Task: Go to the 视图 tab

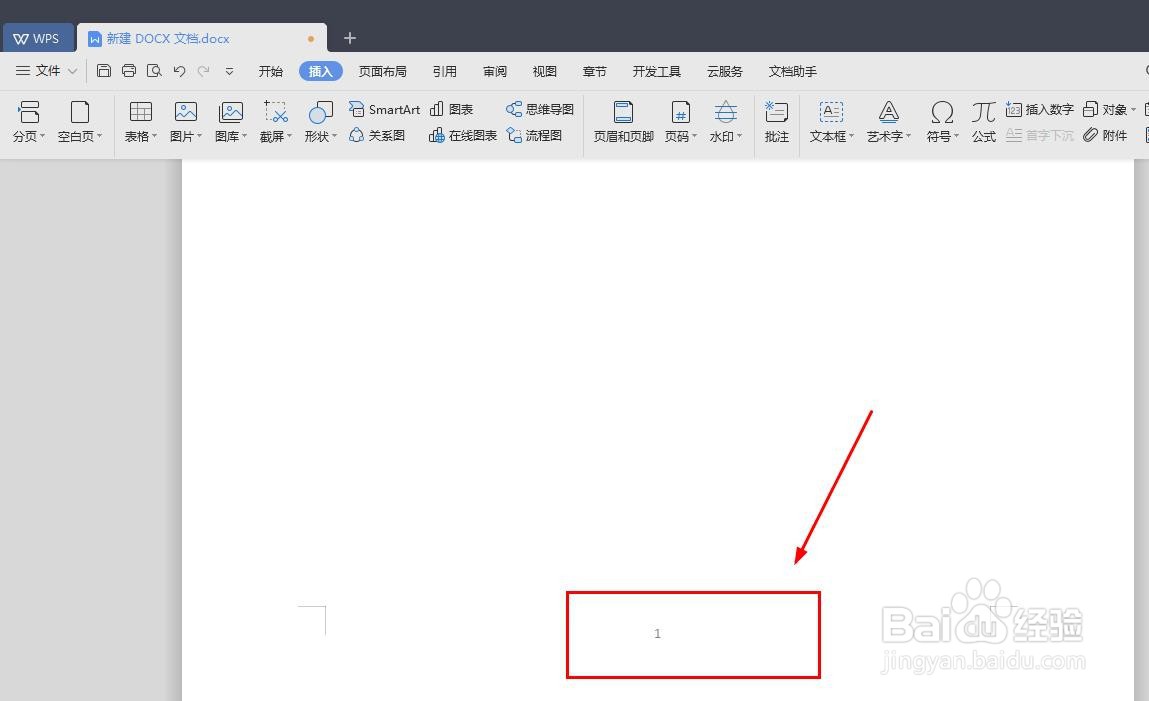Action: (x=544, y=71)
